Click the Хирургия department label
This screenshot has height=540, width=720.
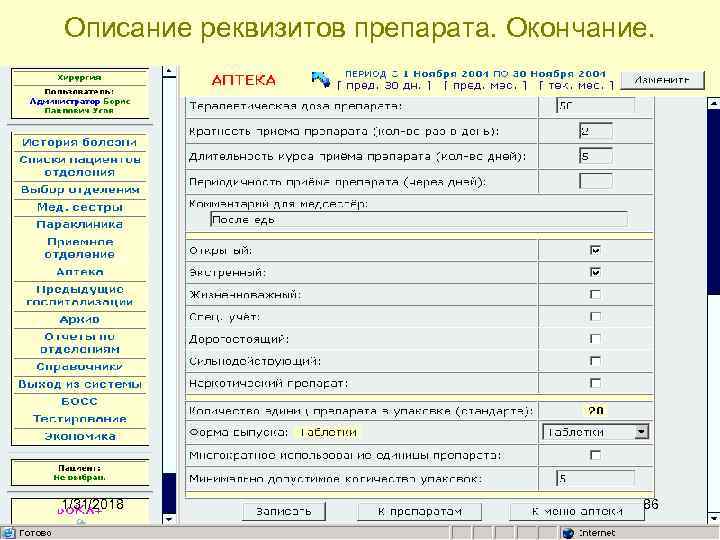click(79, 78)
